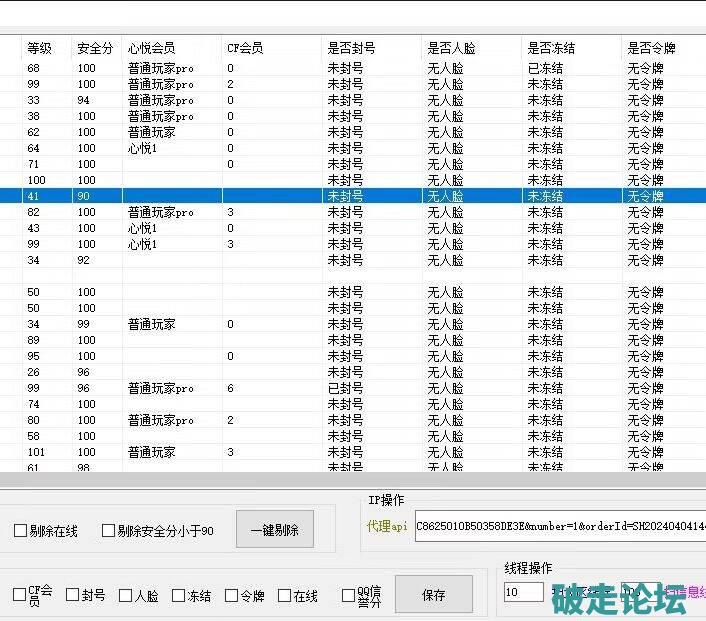Image resolution: width=706 pixels, height=621 pixels.
Task: Check the 令牌 checkbox
Action: pyautogui.click(x=232, y=595)
